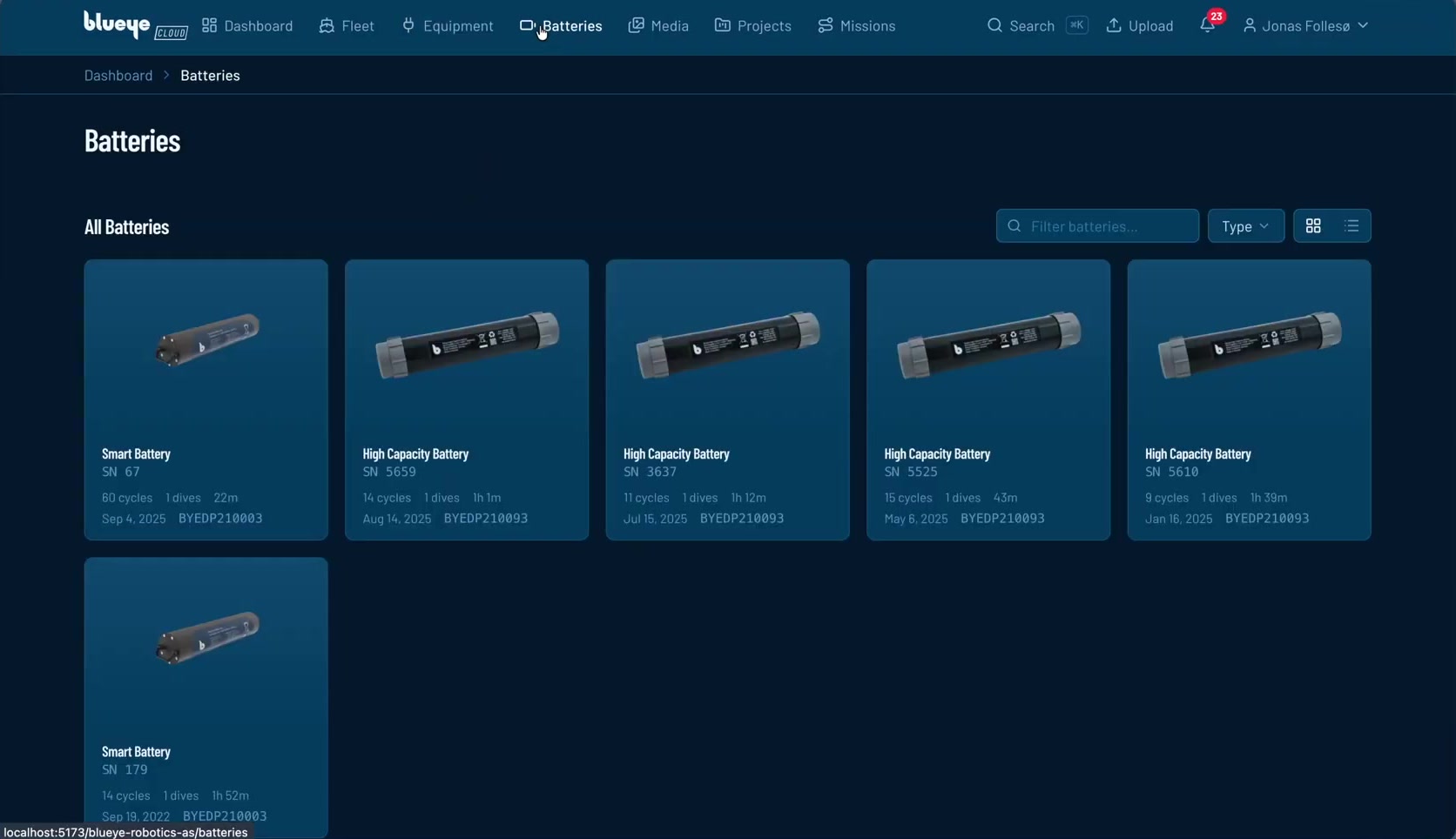This screenshot has width=1456, height=839.
Task: Open the Equipment nav item
Action: tap(448, 25)
